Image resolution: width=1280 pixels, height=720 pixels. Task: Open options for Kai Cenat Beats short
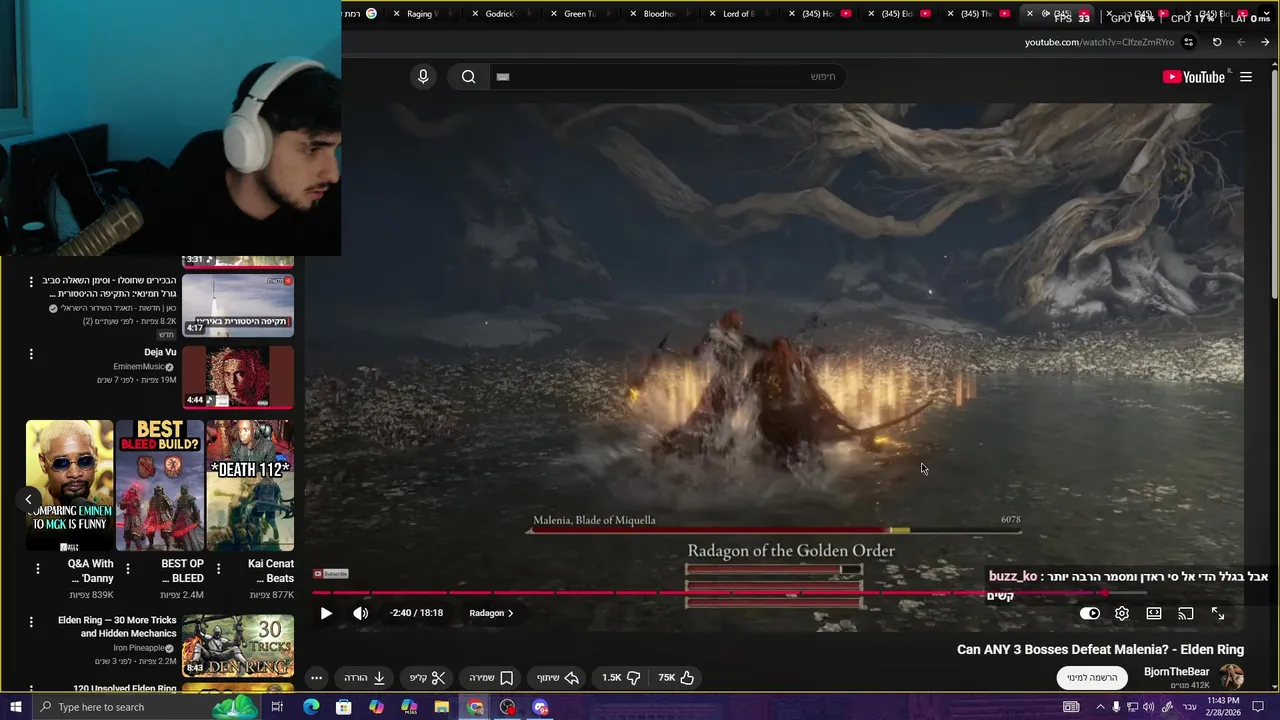[218, 569]
